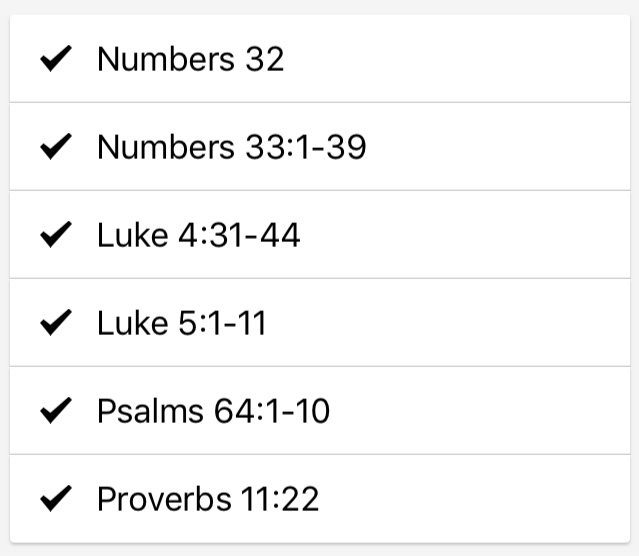This screenshot has height=556, width=639.
Task: Tap the Psalms 64:1-10 checkmark icon
Action: [55, 411]
